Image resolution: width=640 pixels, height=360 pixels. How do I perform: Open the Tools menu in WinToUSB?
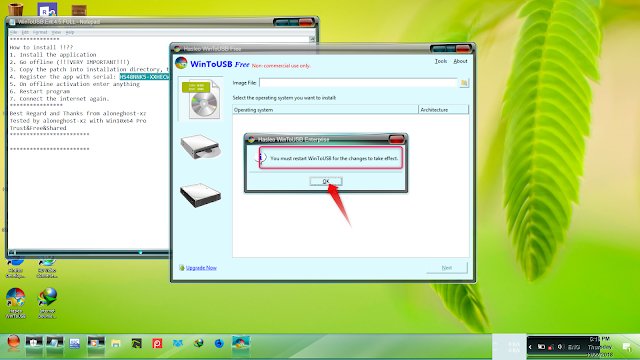pos(441,61)
